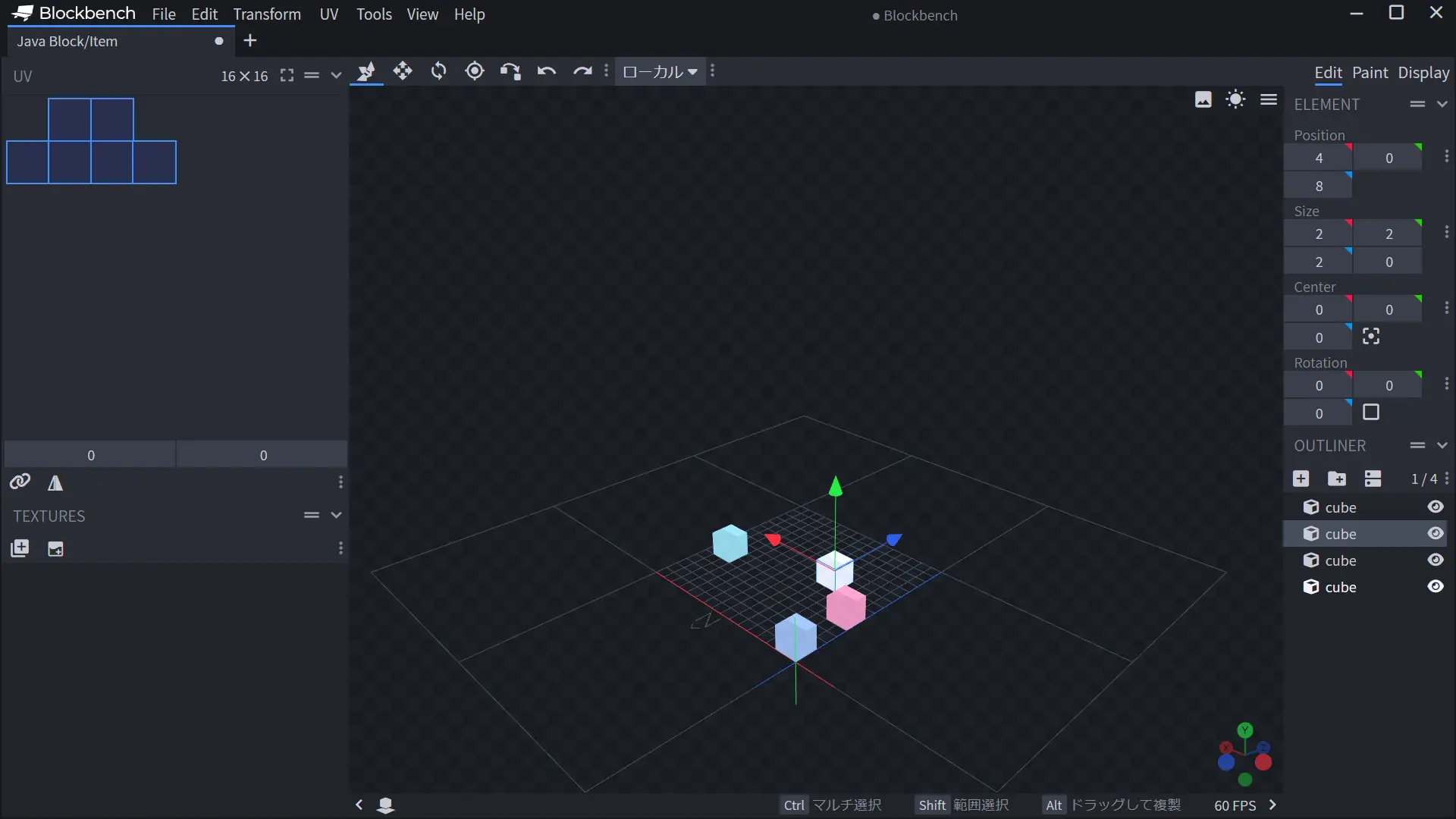Image resolution: width=1456 pixels, height=819 pixels.
Task: Click the Add Group folder icon
Action: click(x=1337, y=479)
